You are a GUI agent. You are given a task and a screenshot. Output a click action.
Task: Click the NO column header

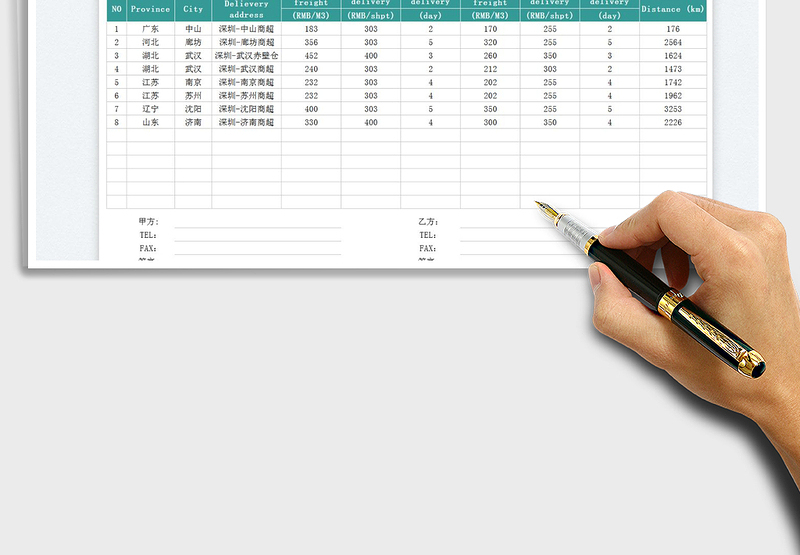pyautogui.click(x=116, y=9)
